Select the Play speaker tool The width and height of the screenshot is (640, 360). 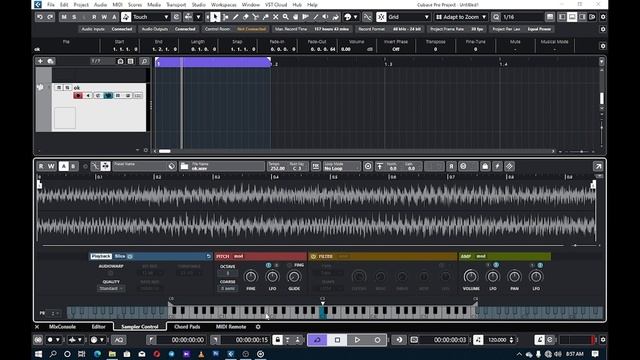pyautogui.click(x=325, y=17)
